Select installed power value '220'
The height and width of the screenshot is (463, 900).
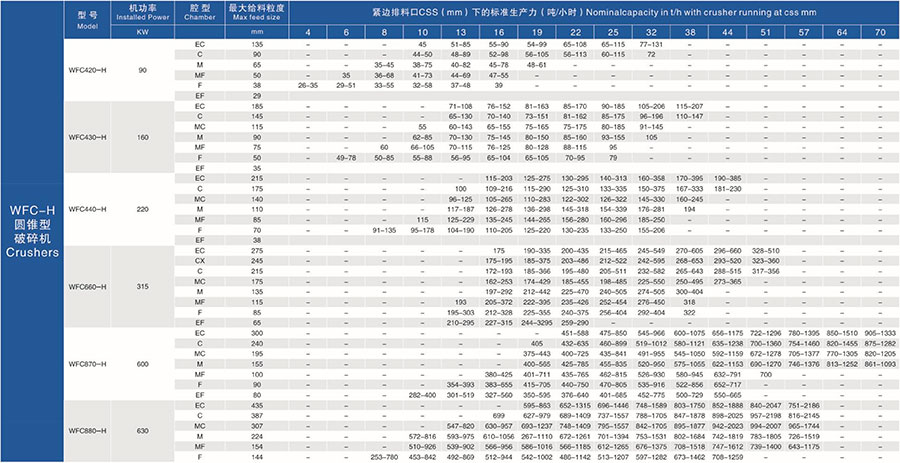click(142, 209)
